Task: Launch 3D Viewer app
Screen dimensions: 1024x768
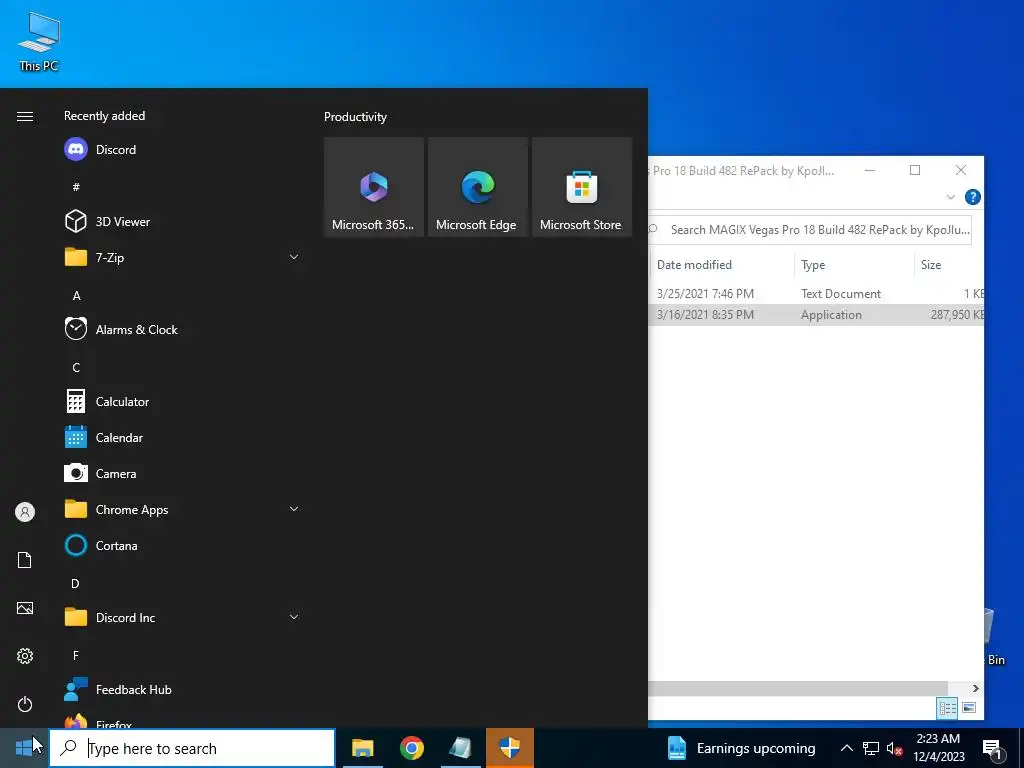Action: [x=182, y=221]
